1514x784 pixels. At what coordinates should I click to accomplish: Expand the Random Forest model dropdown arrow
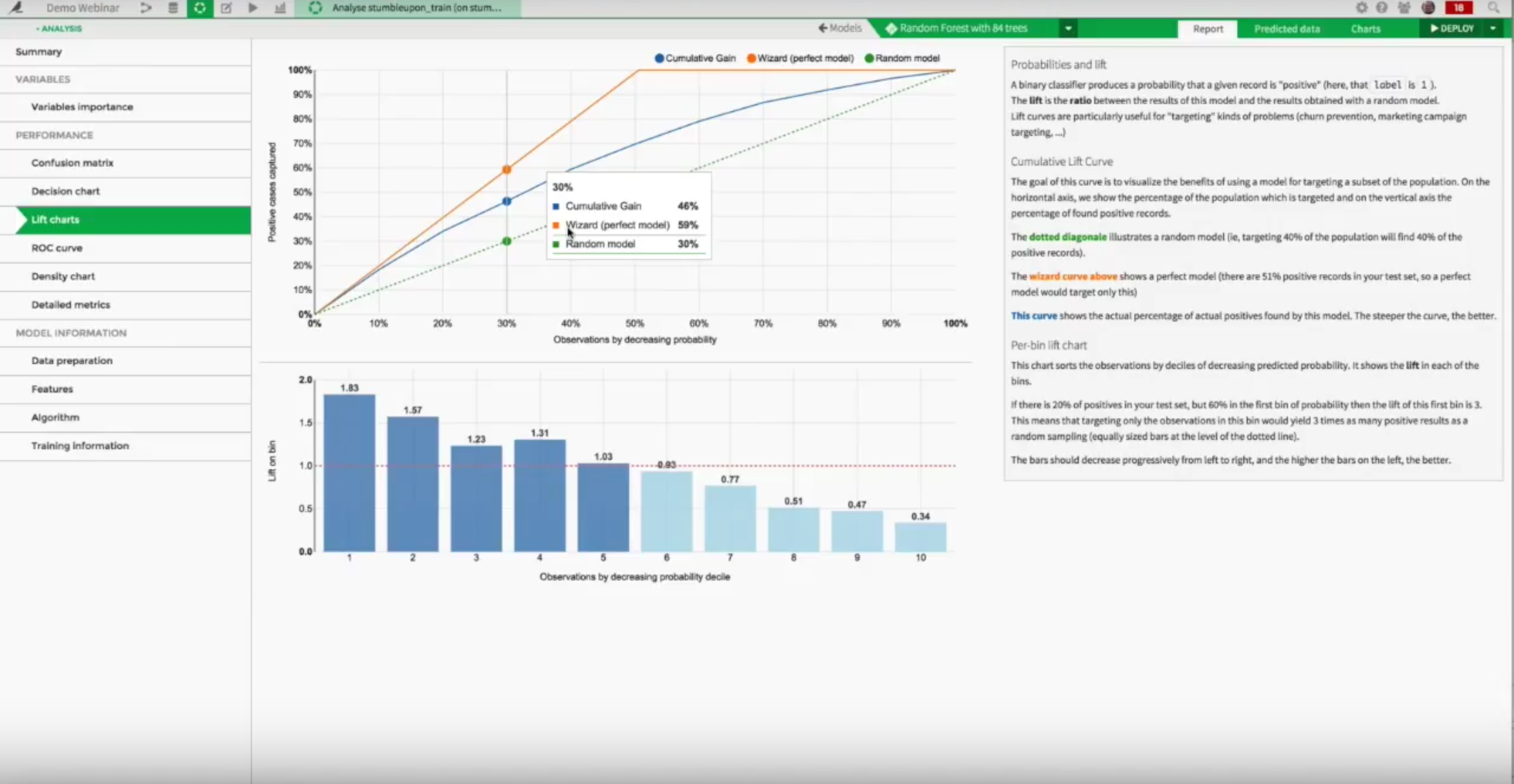1068,28
